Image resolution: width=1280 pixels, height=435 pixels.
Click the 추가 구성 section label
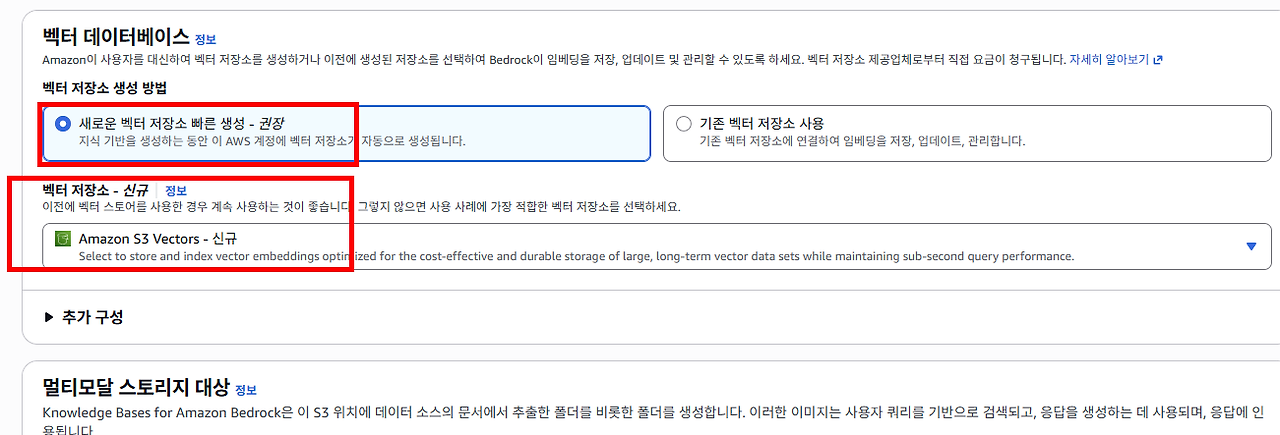point(93,317)
